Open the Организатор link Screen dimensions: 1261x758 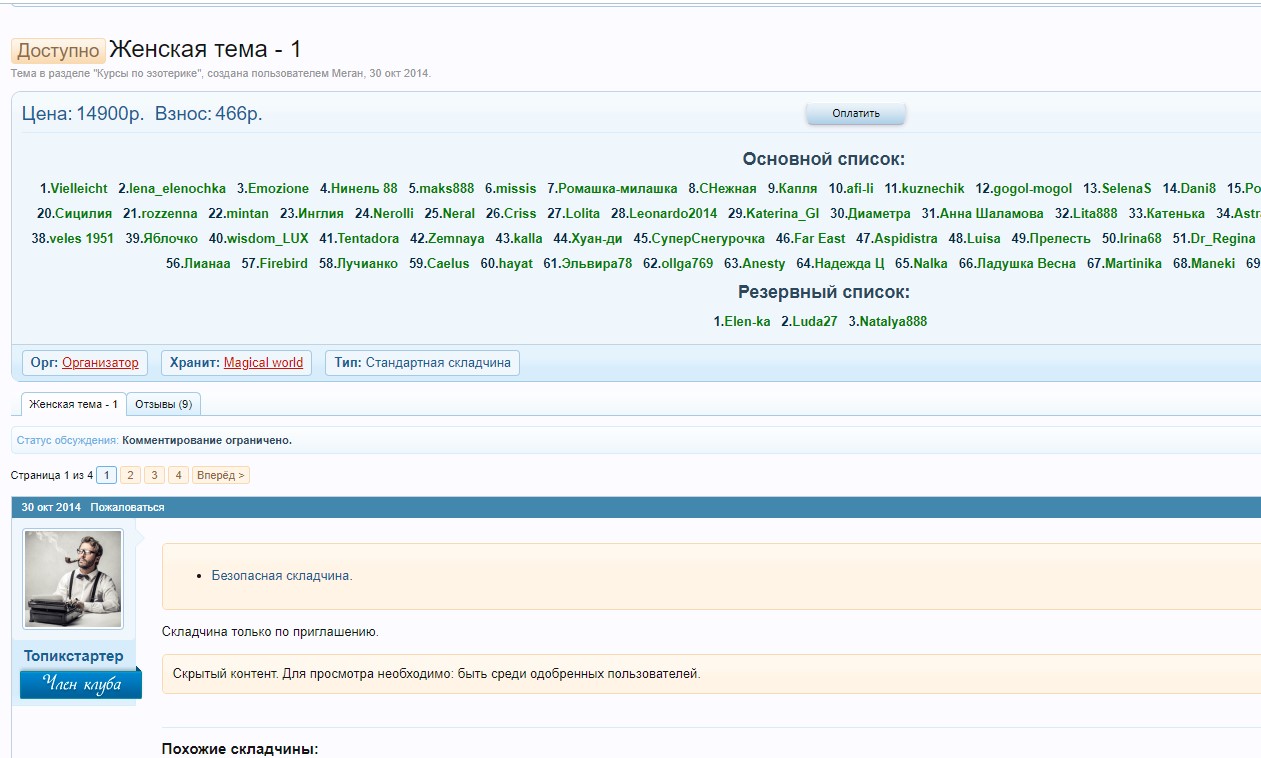pos(100,363)
